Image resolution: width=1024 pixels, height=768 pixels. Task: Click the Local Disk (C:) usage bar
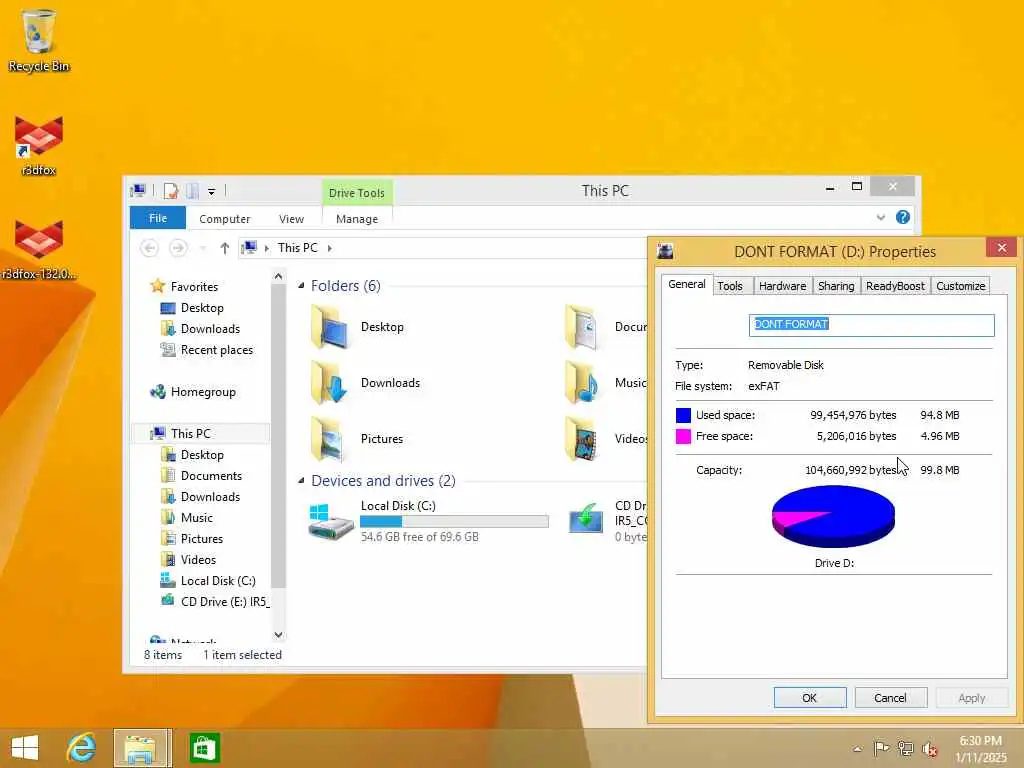click(x=454, y=521)
